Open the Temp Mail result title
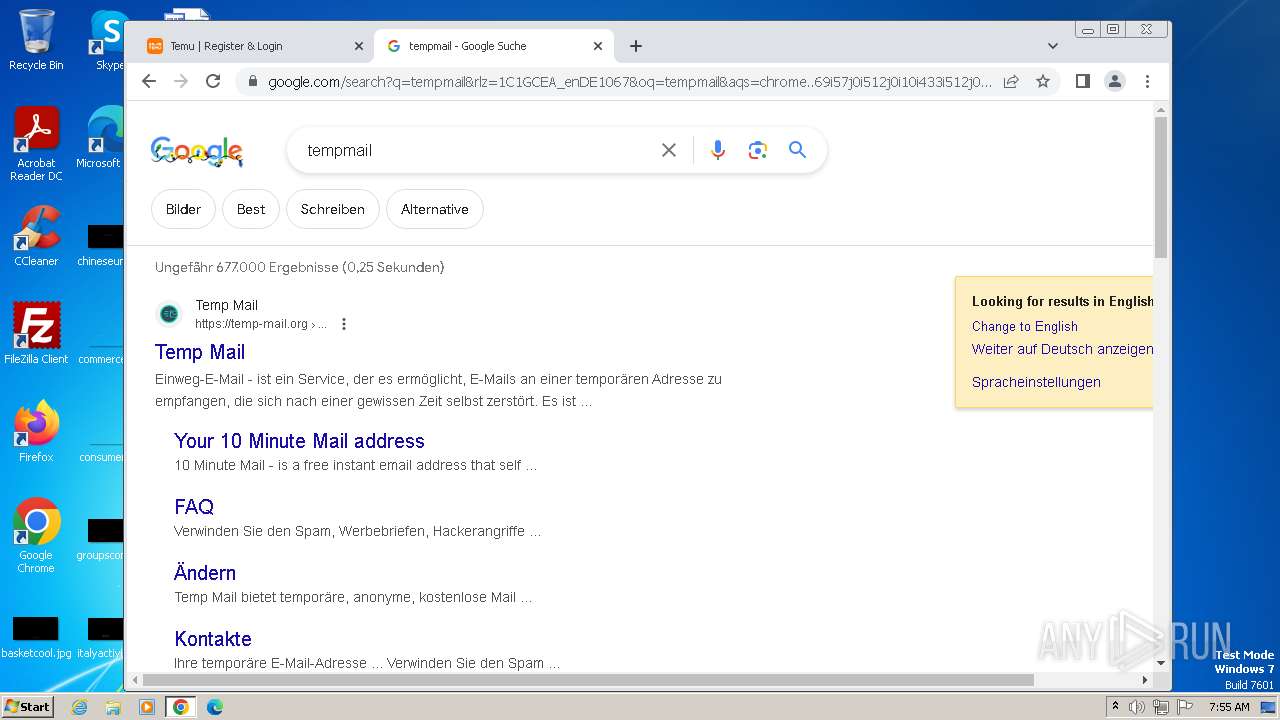1280x720 pixels. [x=200, y=352]
